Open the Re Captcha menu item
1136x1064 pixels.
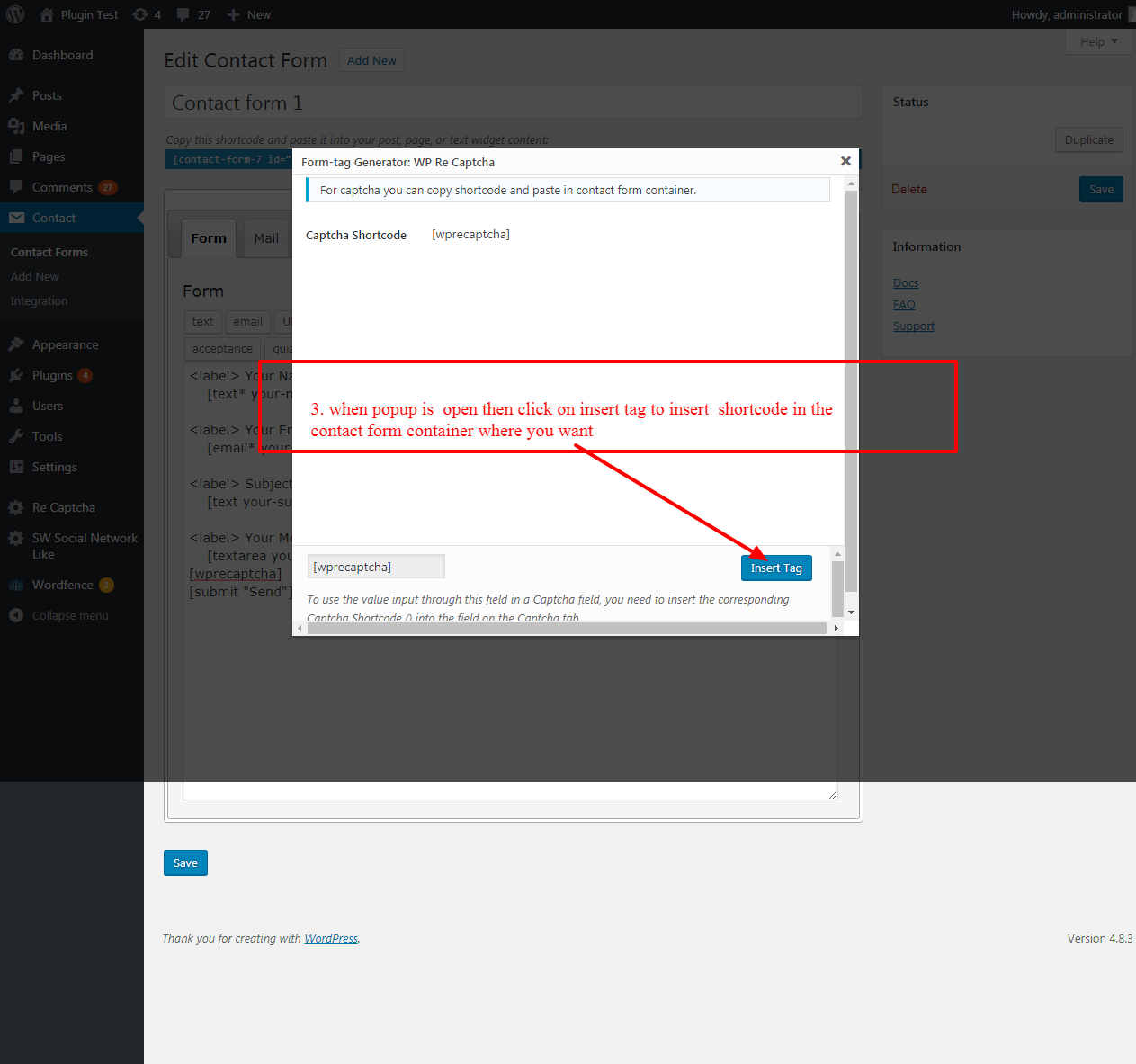click(64, 507)
